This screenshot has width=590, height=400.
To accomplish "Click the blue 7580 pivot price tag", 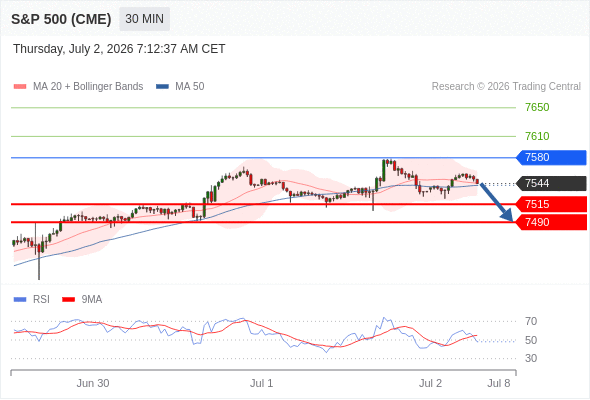I will [x=551, y=157].
